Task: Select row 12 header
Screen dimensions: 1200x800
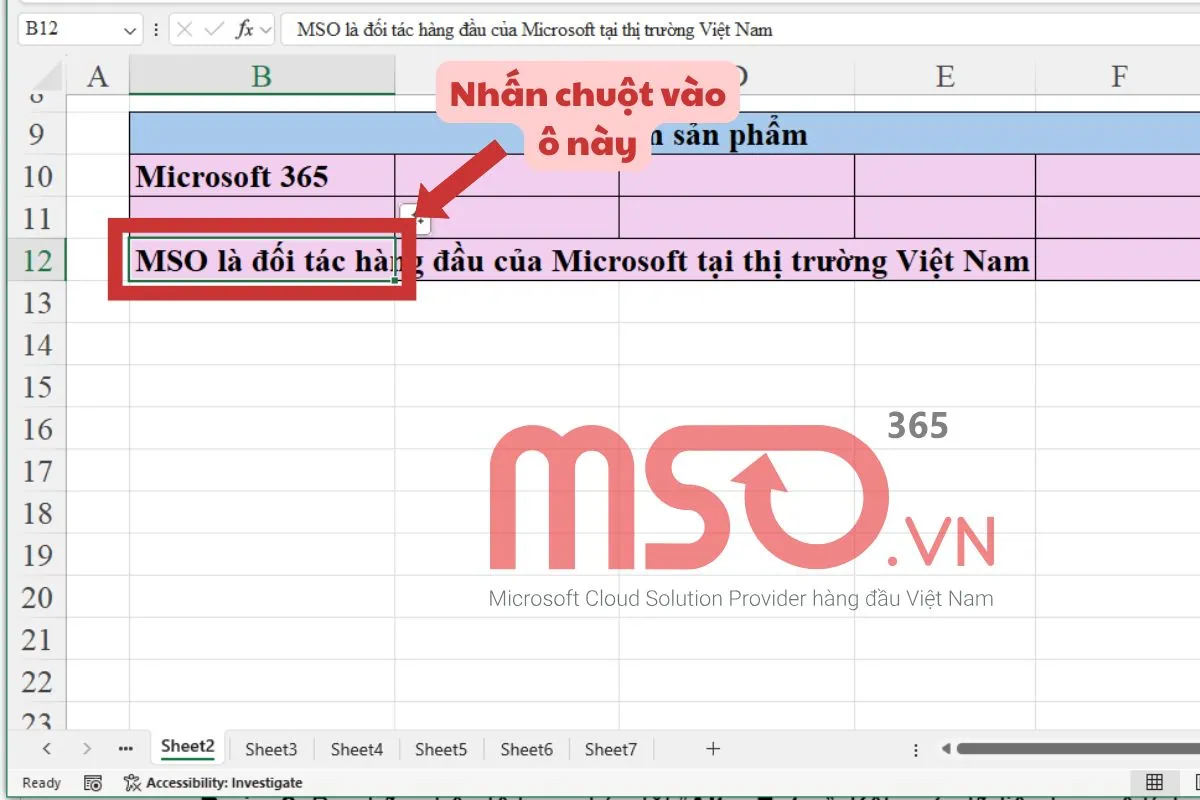Action: [x=37, y=260]
